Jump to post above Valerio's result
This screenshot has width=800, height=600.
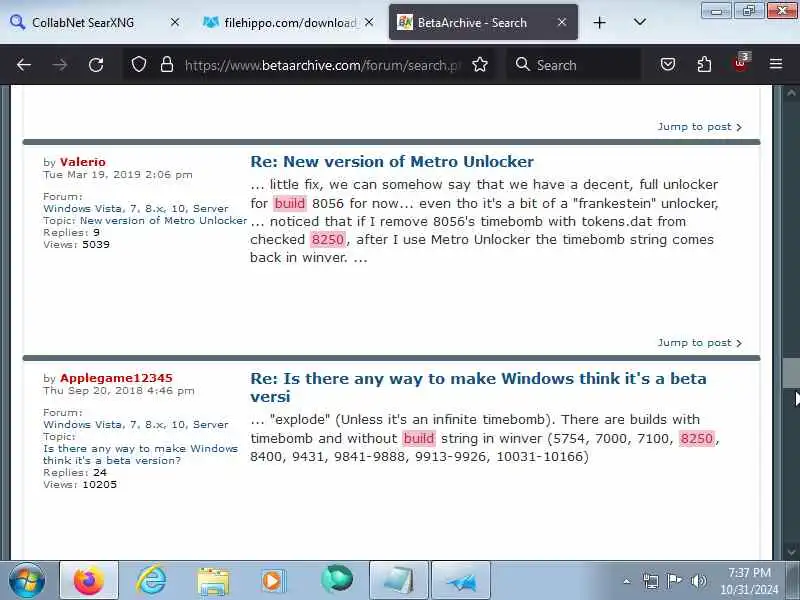pos(699,127)
